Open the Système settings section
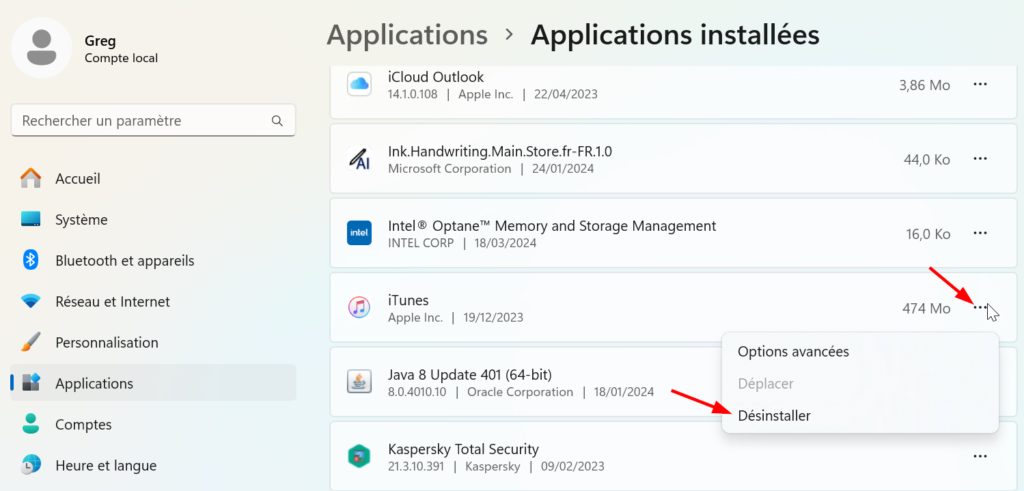The height and width of the screenshot is (491, 1024). point(153,219)
